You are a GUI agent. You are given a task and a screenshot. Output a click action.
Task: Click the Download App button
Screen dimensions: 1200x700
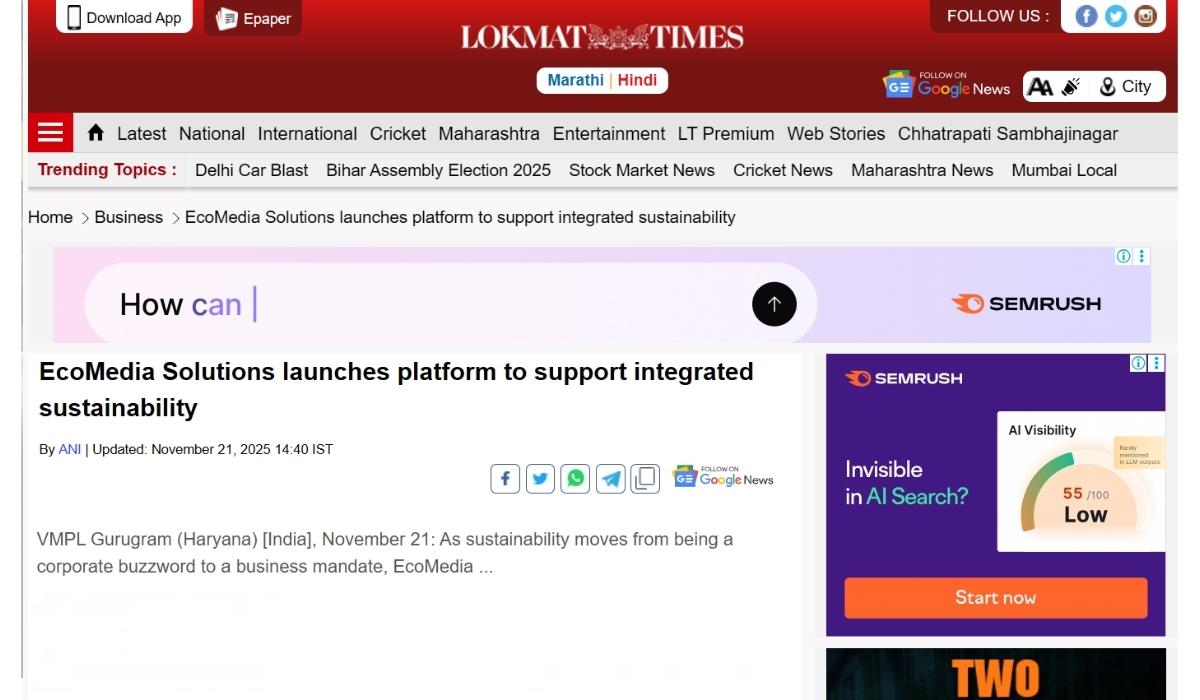pyautogui.click(x=124, y=17)
